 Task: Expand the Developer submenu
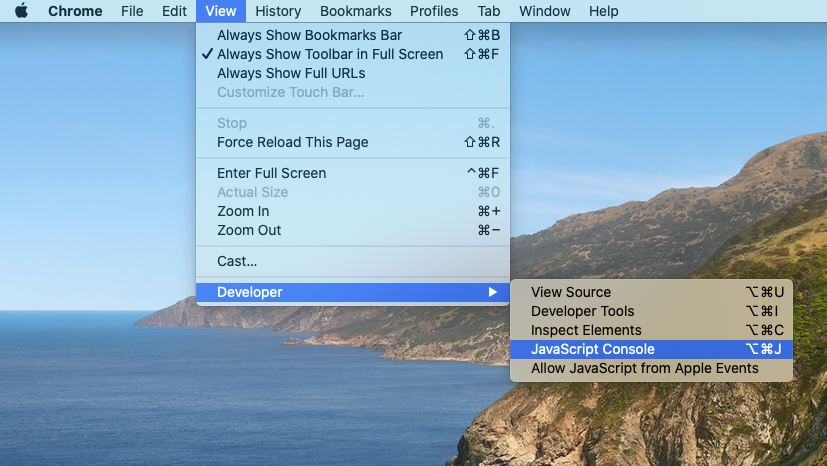353,292
